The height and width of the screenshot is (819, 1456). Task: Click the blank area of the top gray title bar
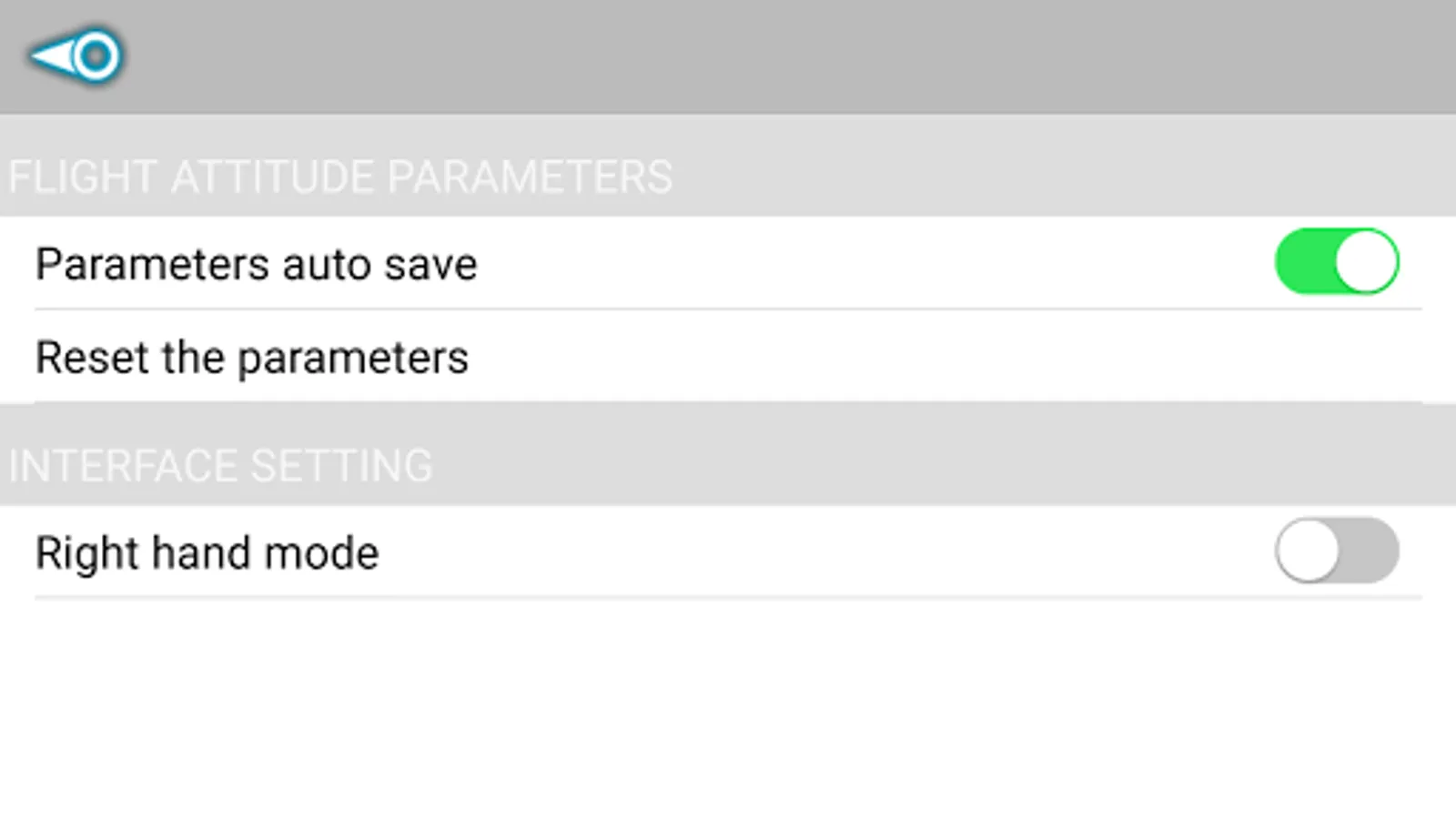[728, 56]
